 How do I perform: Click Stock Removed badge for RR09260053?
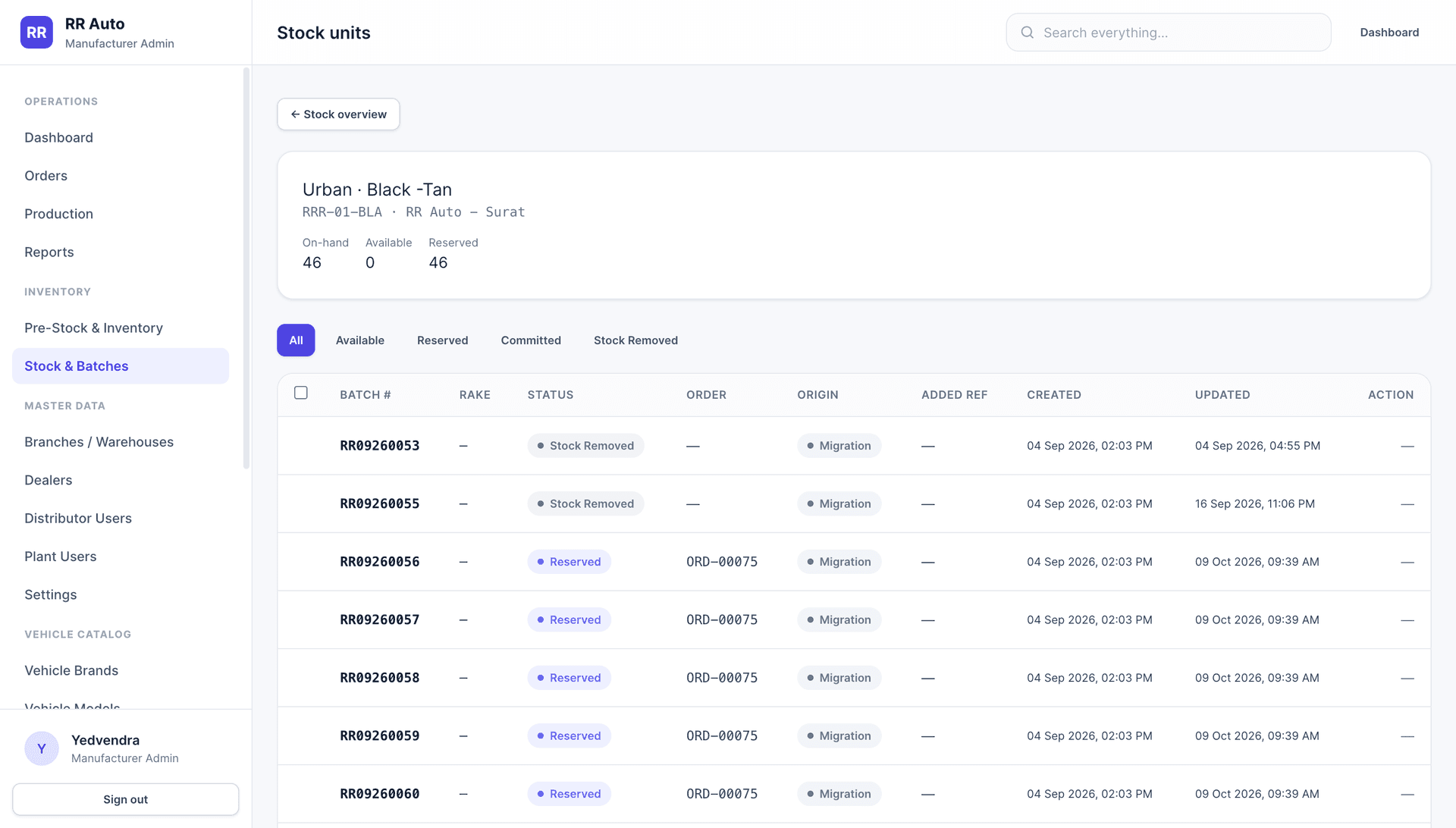[x=585, y=446]
